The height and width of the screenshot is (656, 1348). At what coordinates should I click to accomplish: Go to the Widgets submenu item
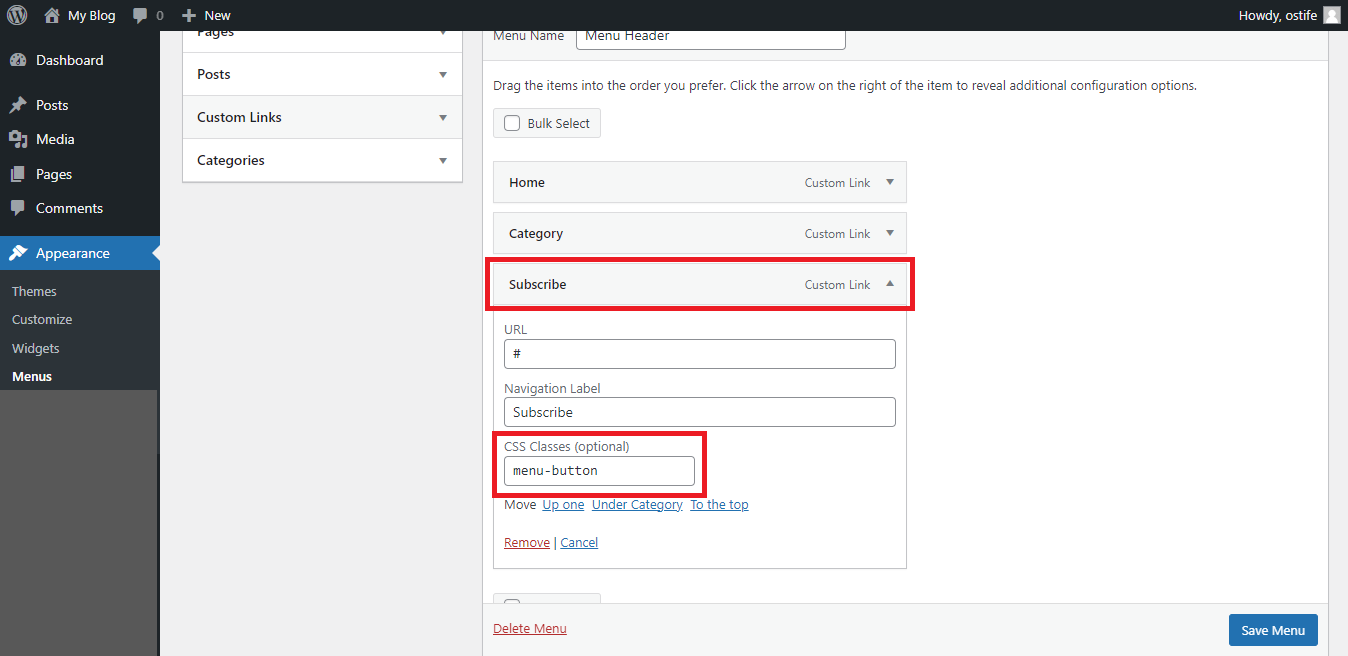[36, 348]
